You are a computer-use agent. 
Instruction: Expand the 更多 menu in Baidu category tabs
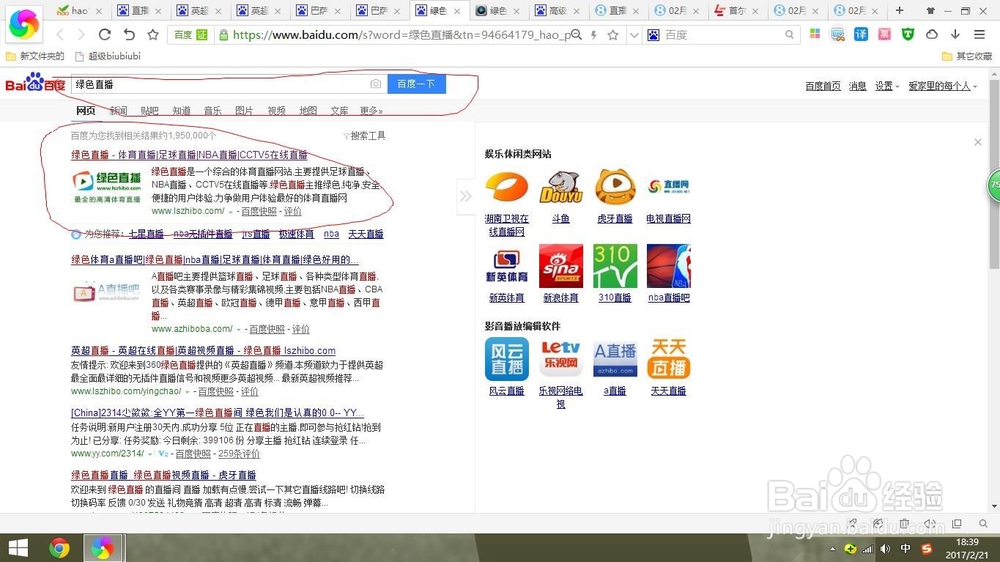[371, 111]
